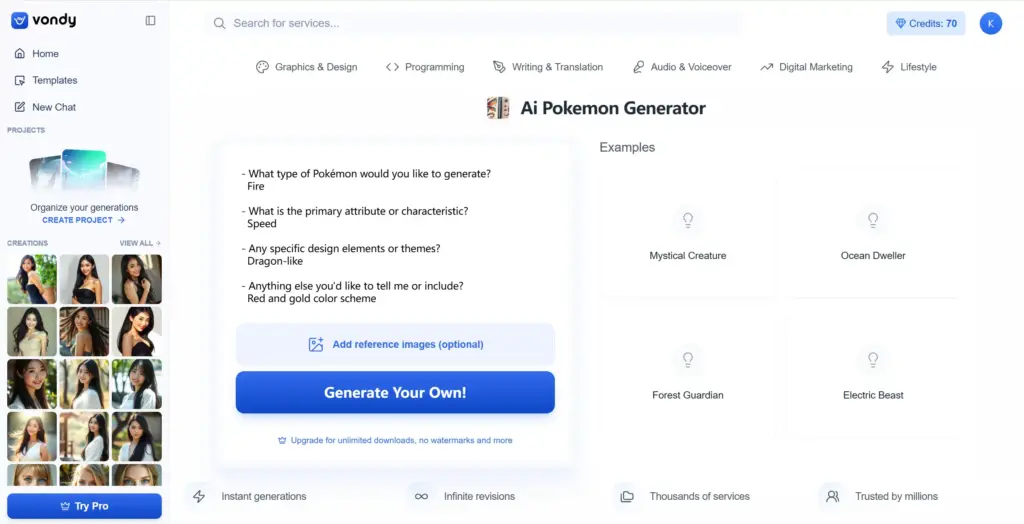This screenshot has height=524, width=1024.
Task: Expand creations with View All
Action: coord(140,243)
